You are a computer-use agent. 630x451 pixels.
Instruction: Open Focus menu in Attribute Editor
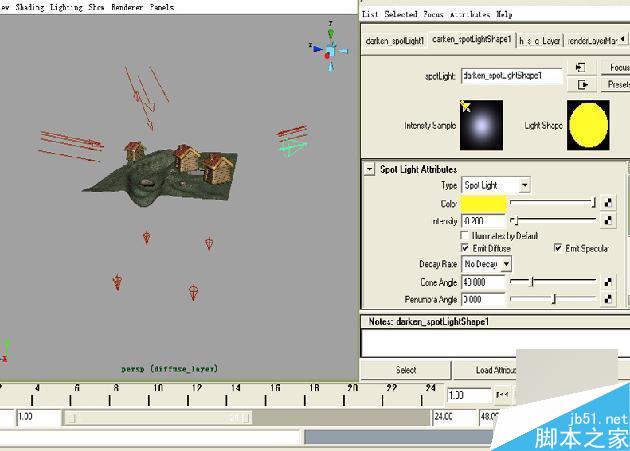coord(434,14)
